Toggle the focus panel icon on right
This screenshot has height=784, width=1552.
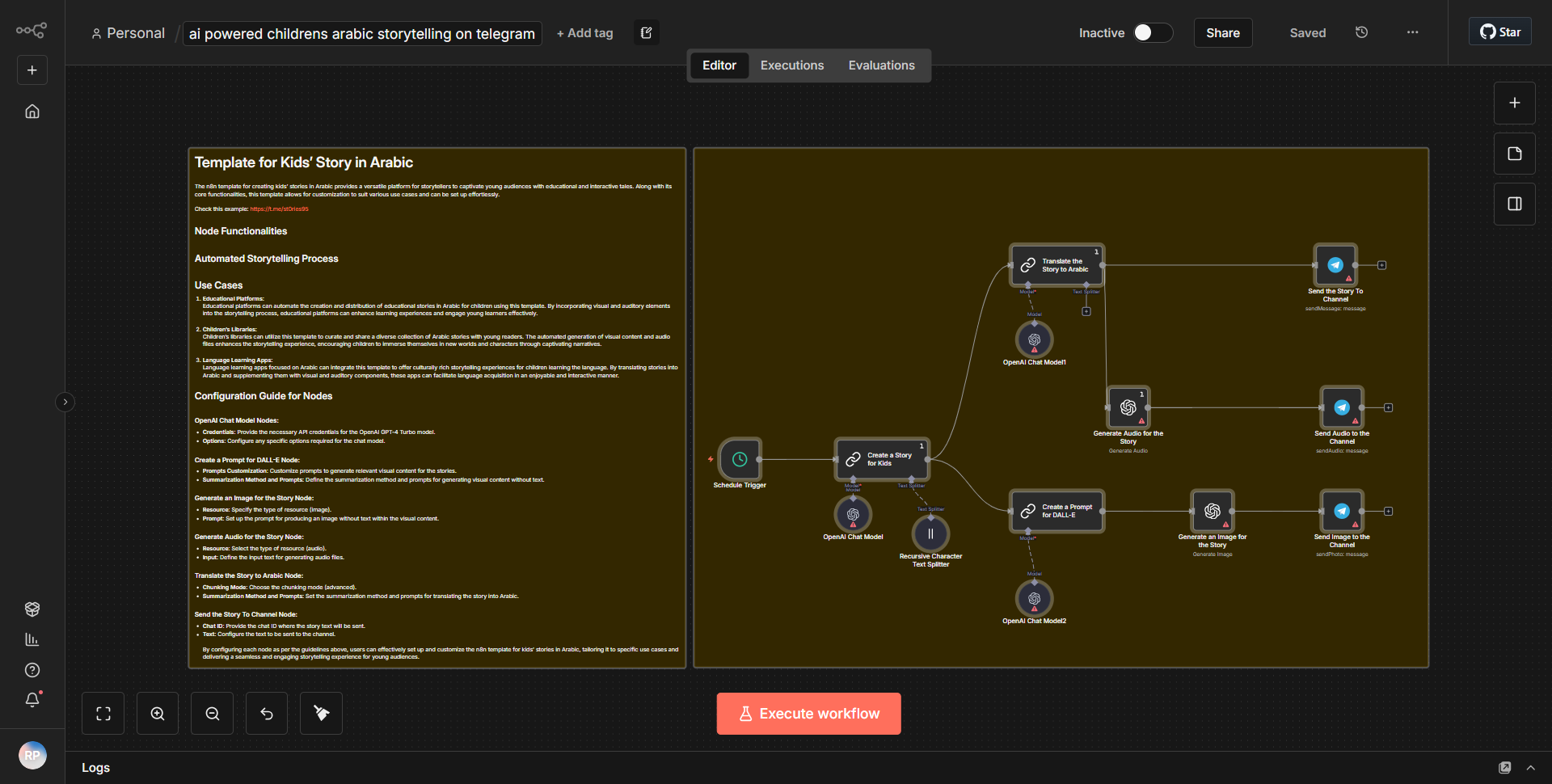(x=1515, y=204)
